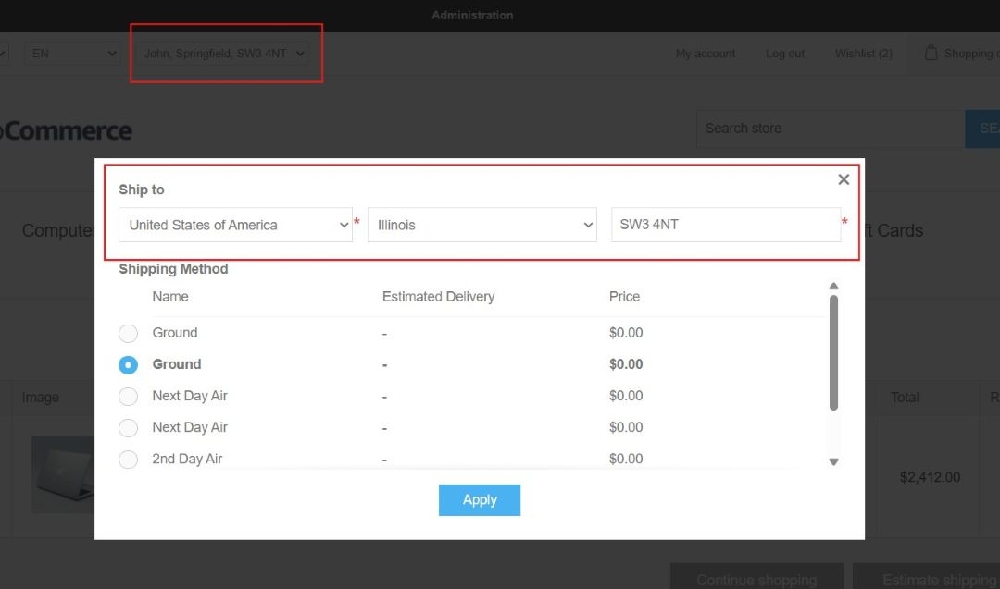Click Log out

[x=785, y=53]
